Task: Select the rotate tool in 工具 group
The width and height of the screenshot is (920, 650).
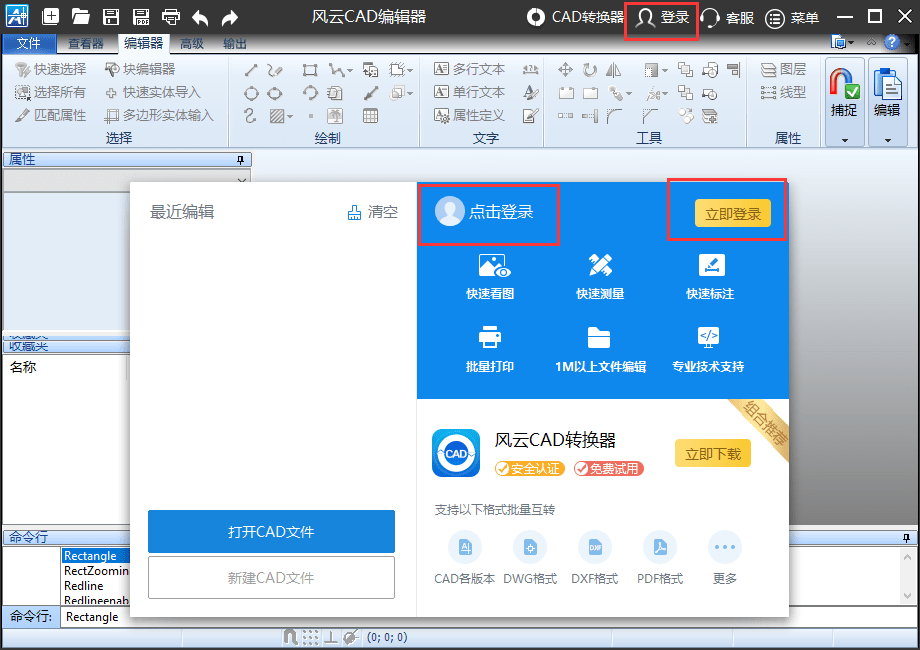Action: pos(590,70)
